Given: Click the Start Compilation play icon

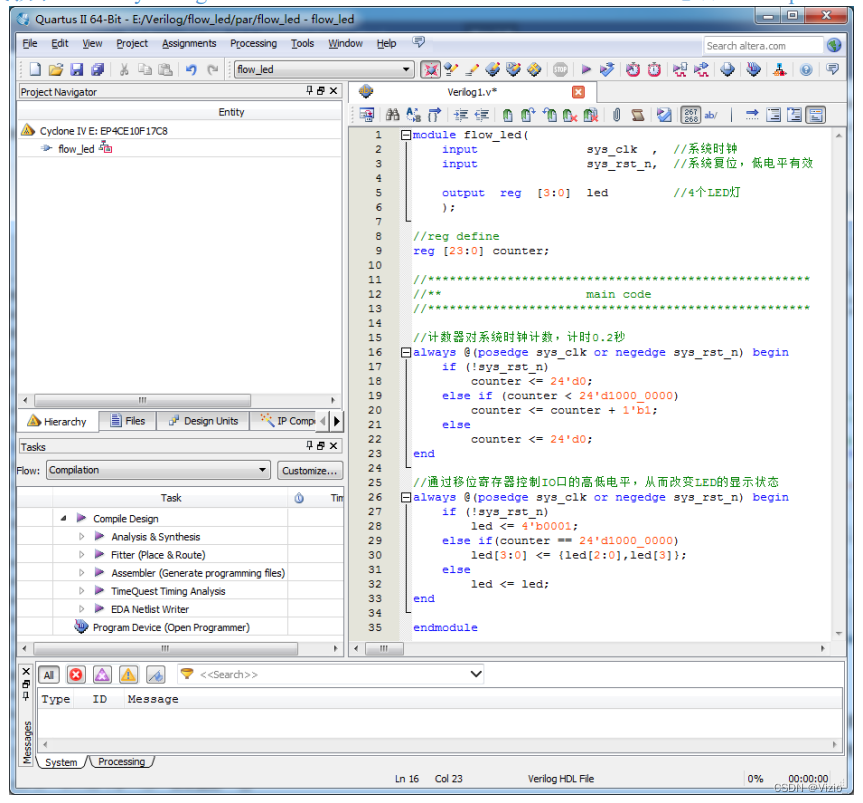Looking at the screenshot, I should point(586,70).
